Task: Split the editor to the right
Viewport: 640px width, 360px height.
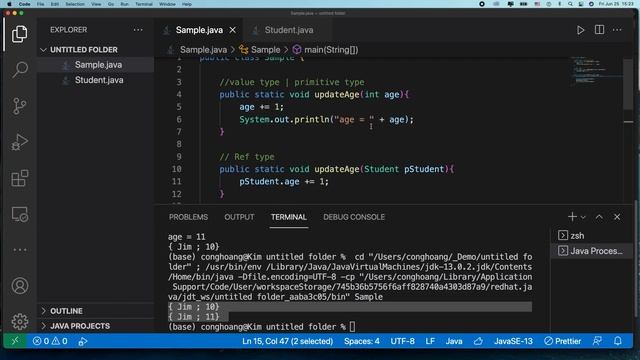Action: (x=599, y=30)
